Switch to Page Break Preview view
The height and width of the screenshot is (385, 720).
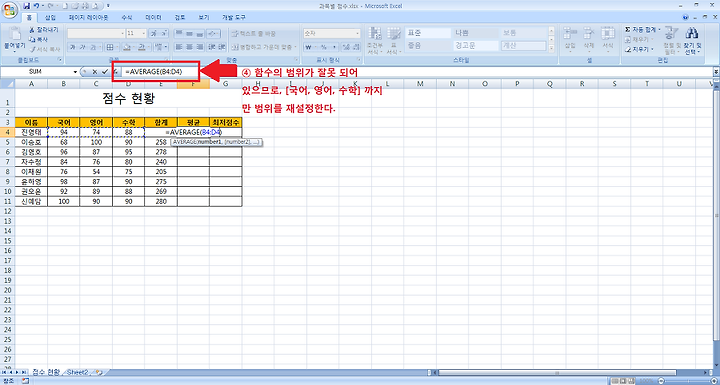click(x=631, y=381)
